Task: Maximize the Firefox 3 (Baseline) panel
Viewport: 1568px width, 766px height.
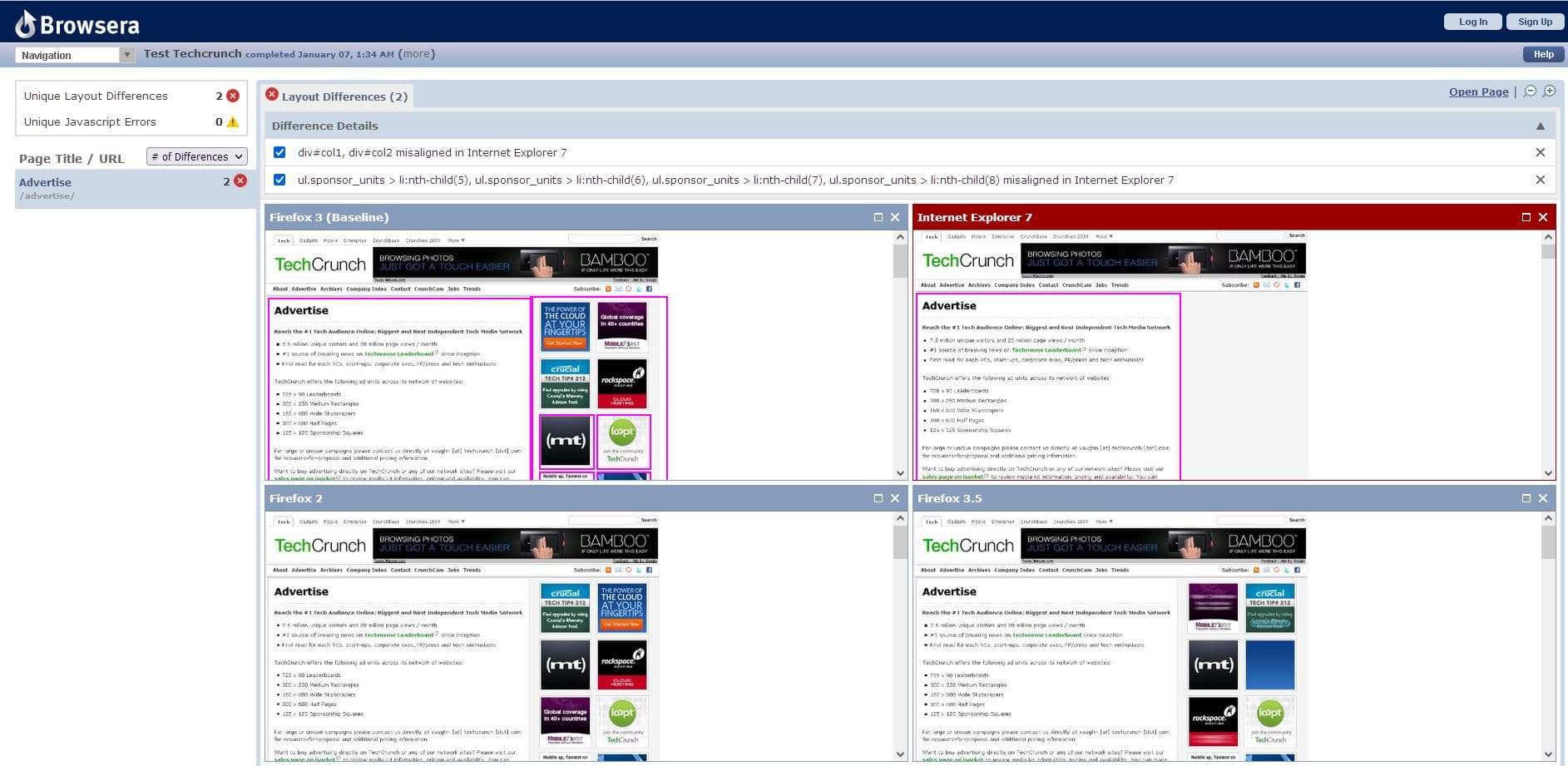Action: (x=878, y=217)
